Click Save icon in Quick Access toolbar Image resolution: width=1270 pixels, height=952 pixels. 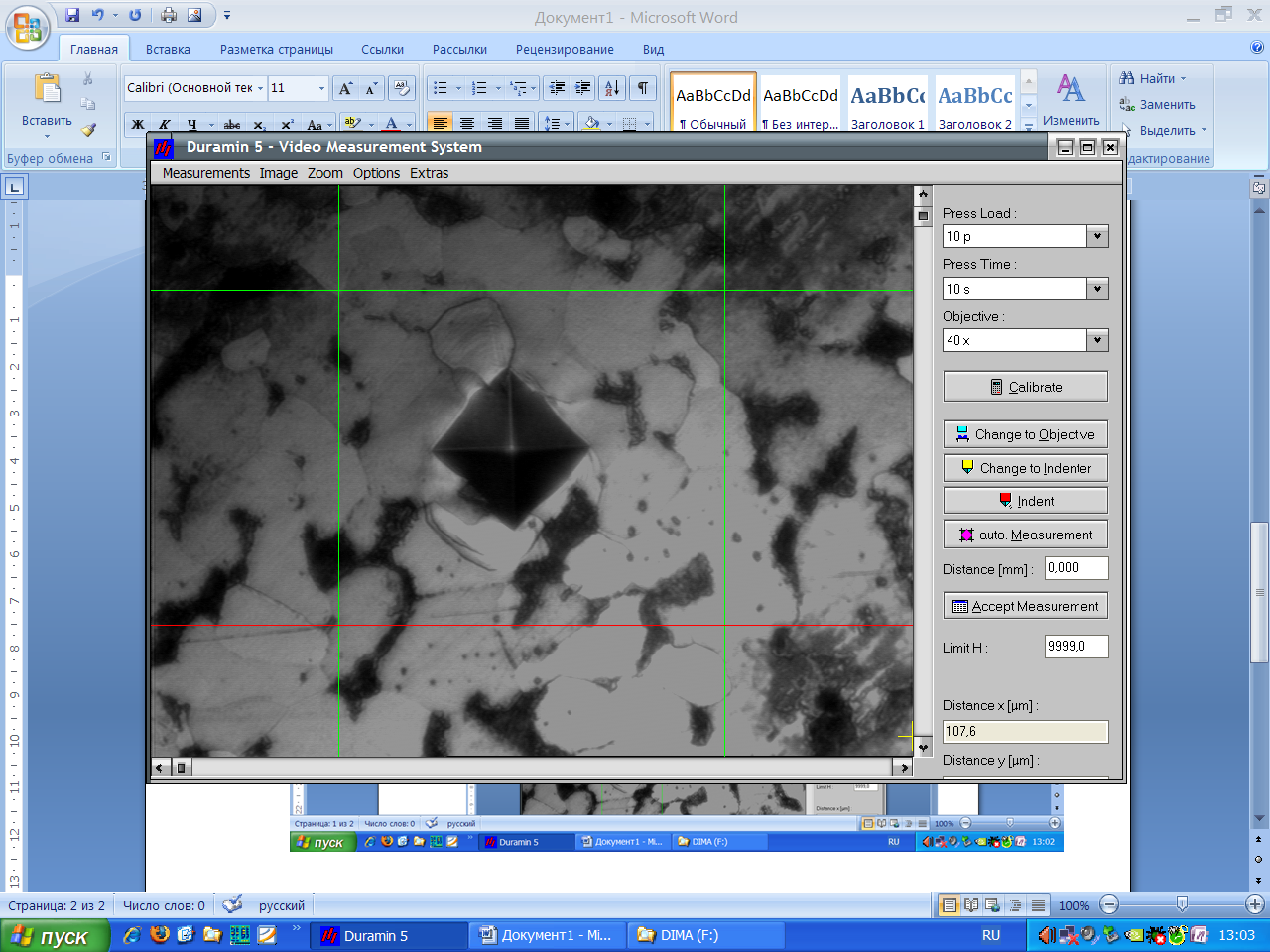pyautogui.click(x=72, y=15)
